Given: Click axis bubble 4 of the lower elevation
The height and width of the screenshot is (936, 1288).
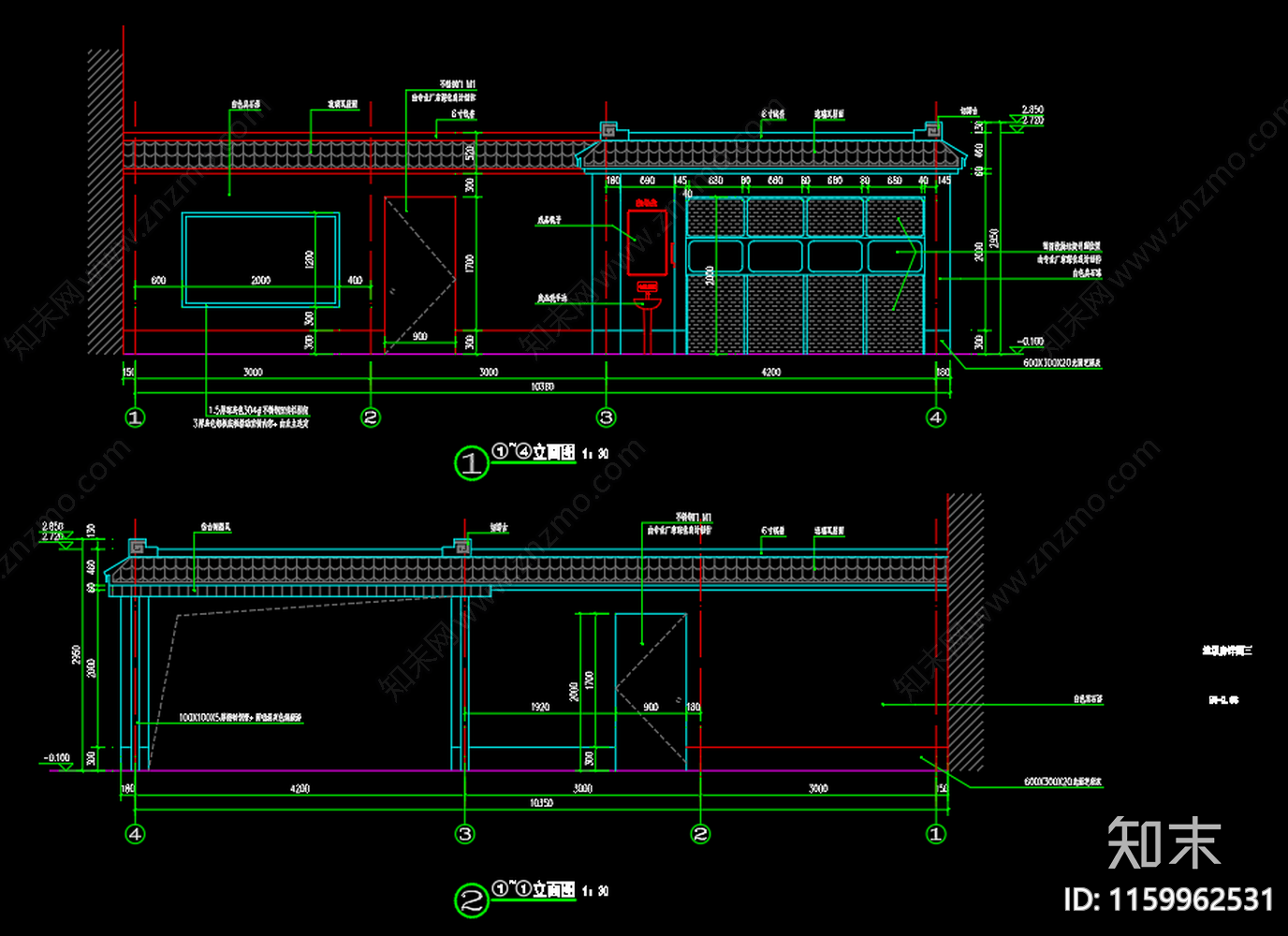Looking at the screenshot, I should coord(136,834).
